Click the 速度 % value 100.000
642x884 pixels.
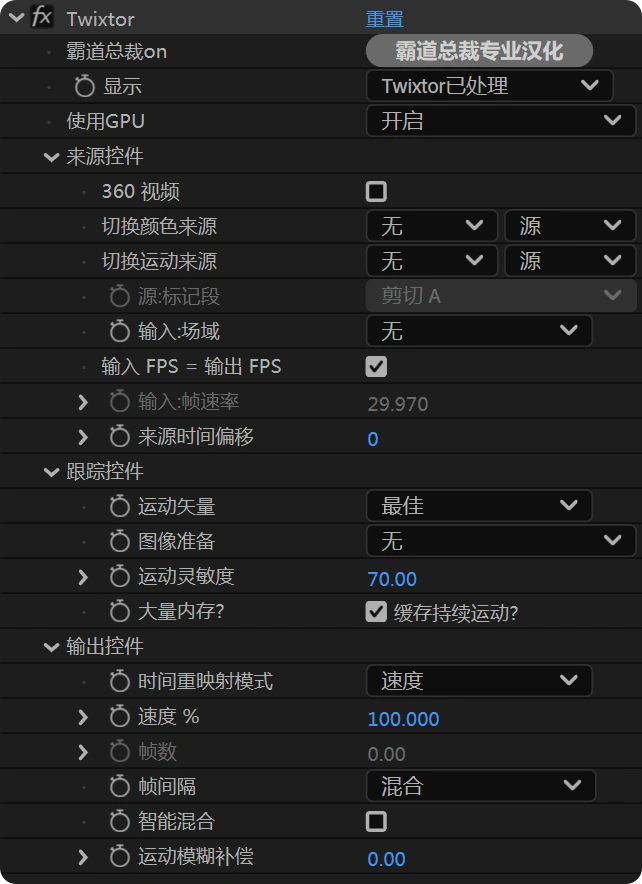pos(403,719)
